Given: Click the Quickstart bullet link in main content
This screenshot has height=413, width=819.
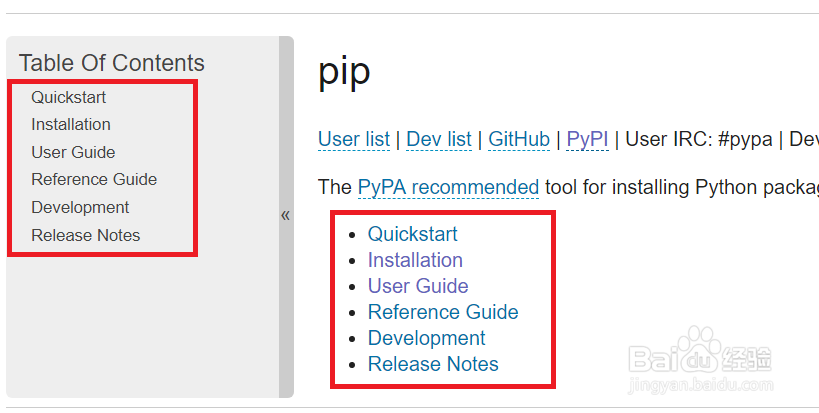Looking at the screenshot, I should [412, 234].
